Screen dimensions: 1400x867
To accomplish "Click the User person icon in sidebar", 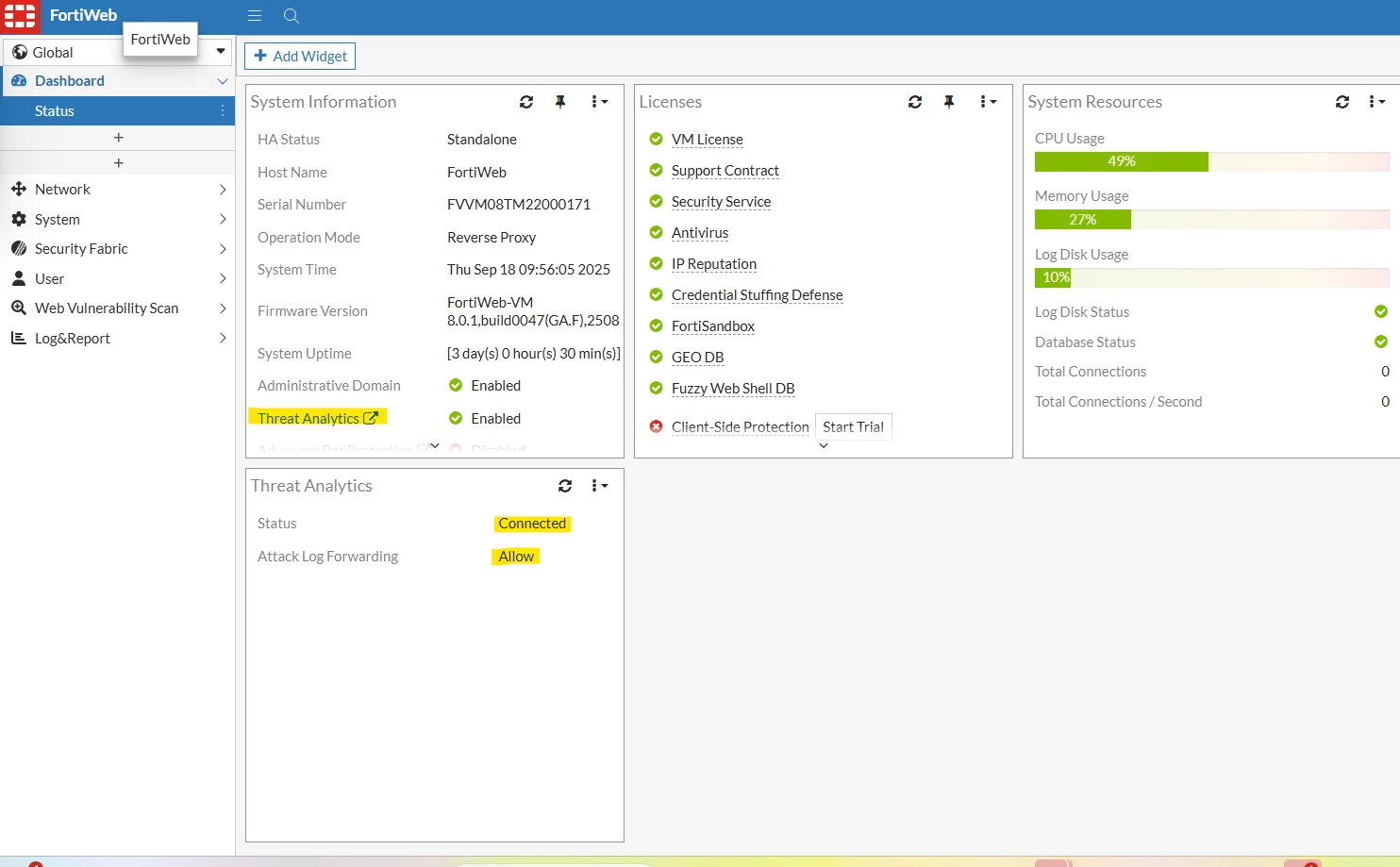I will (x=19, y=278).
